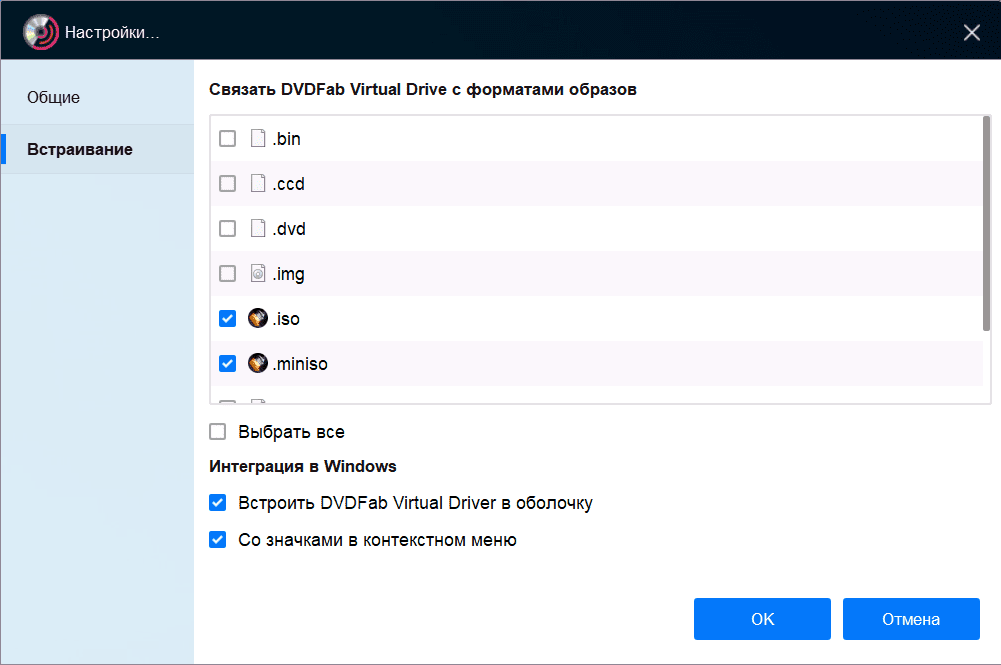Disable 'Встроить DVDFab Virtual Driver в оболочку'
The width and height of the screenshot is (1001, 665).
pyautogui.click(x=218, y=503)
